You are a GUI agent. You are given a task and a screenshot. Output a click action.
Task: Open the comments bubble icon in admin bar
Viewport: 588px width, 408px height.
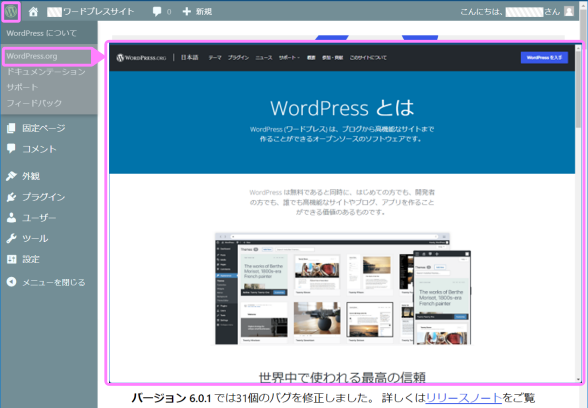tap(157, 12)
